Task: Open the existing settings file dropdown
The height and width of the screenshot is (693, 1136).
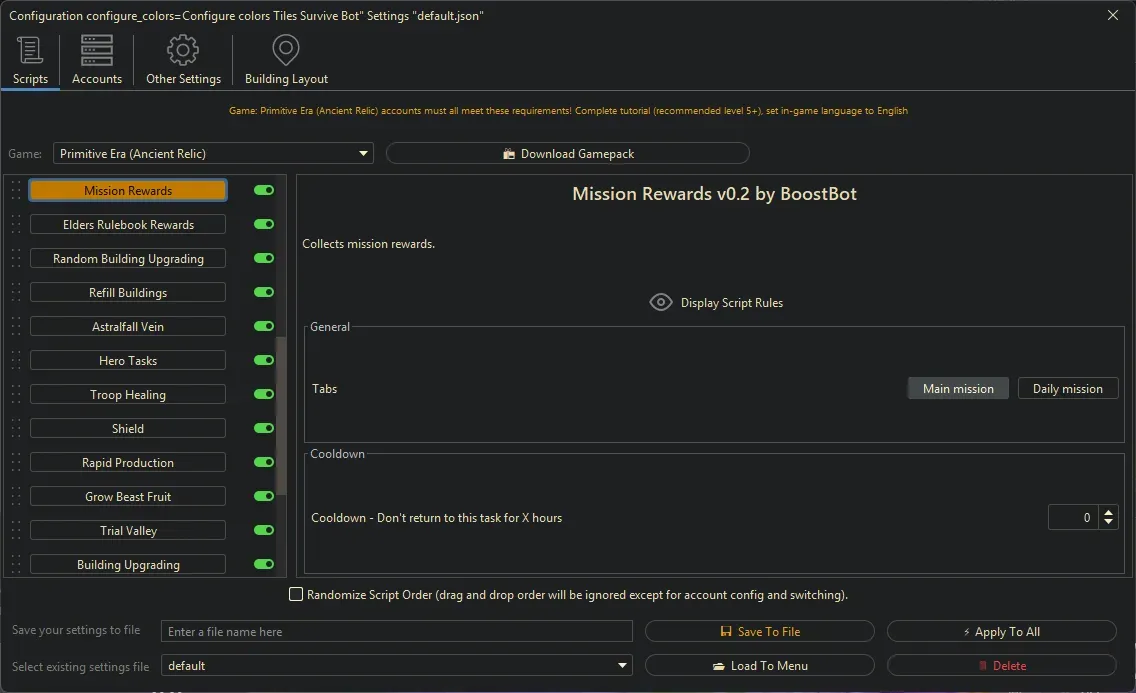Action: pos(623,666)
